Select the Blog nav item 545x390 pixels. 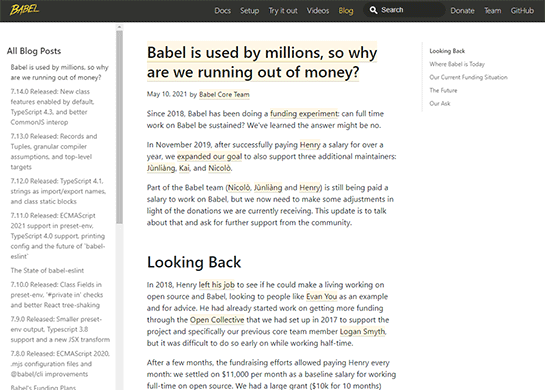click(346, 11)
